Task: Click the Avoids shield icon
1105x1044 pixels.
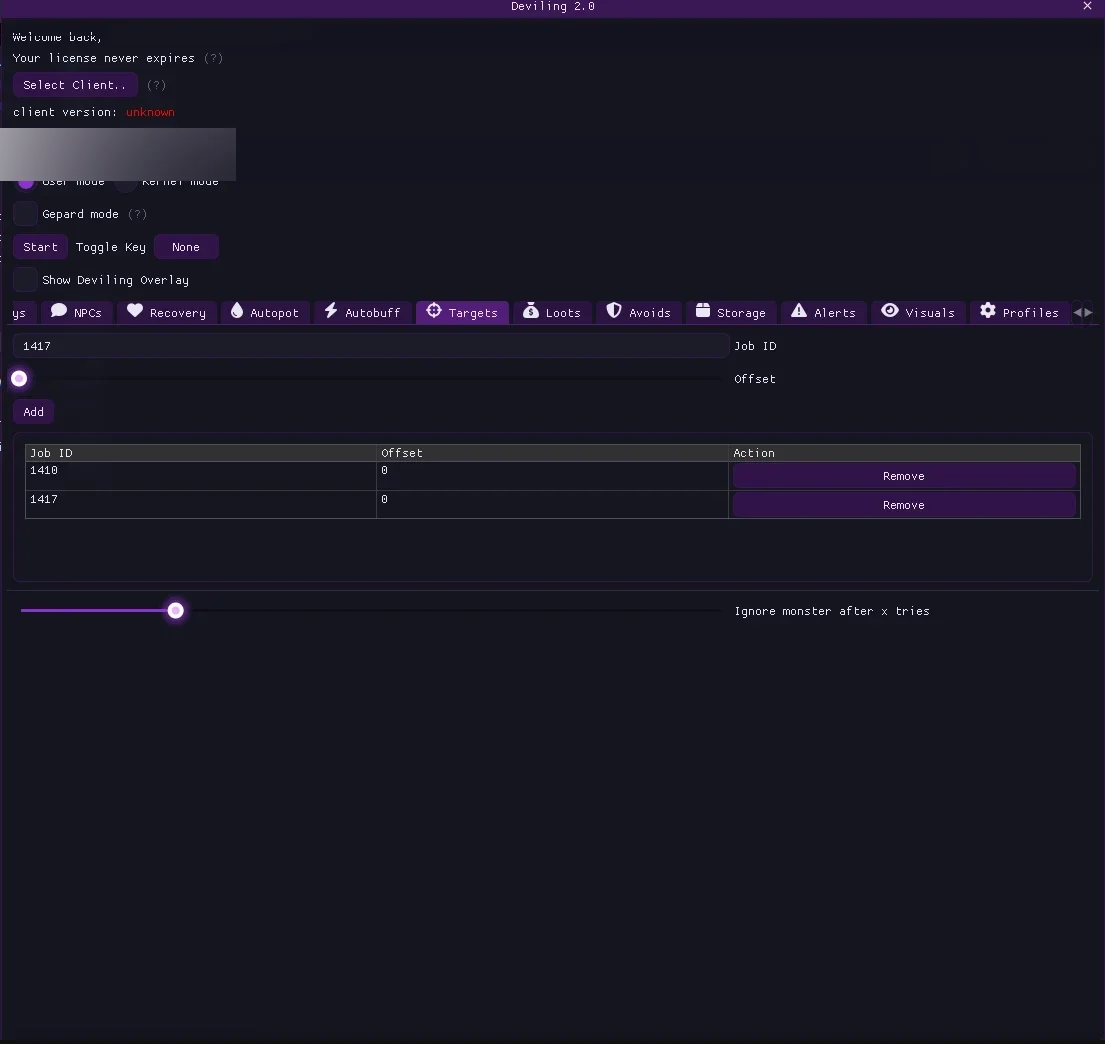Action: click(x=614, y=311)
